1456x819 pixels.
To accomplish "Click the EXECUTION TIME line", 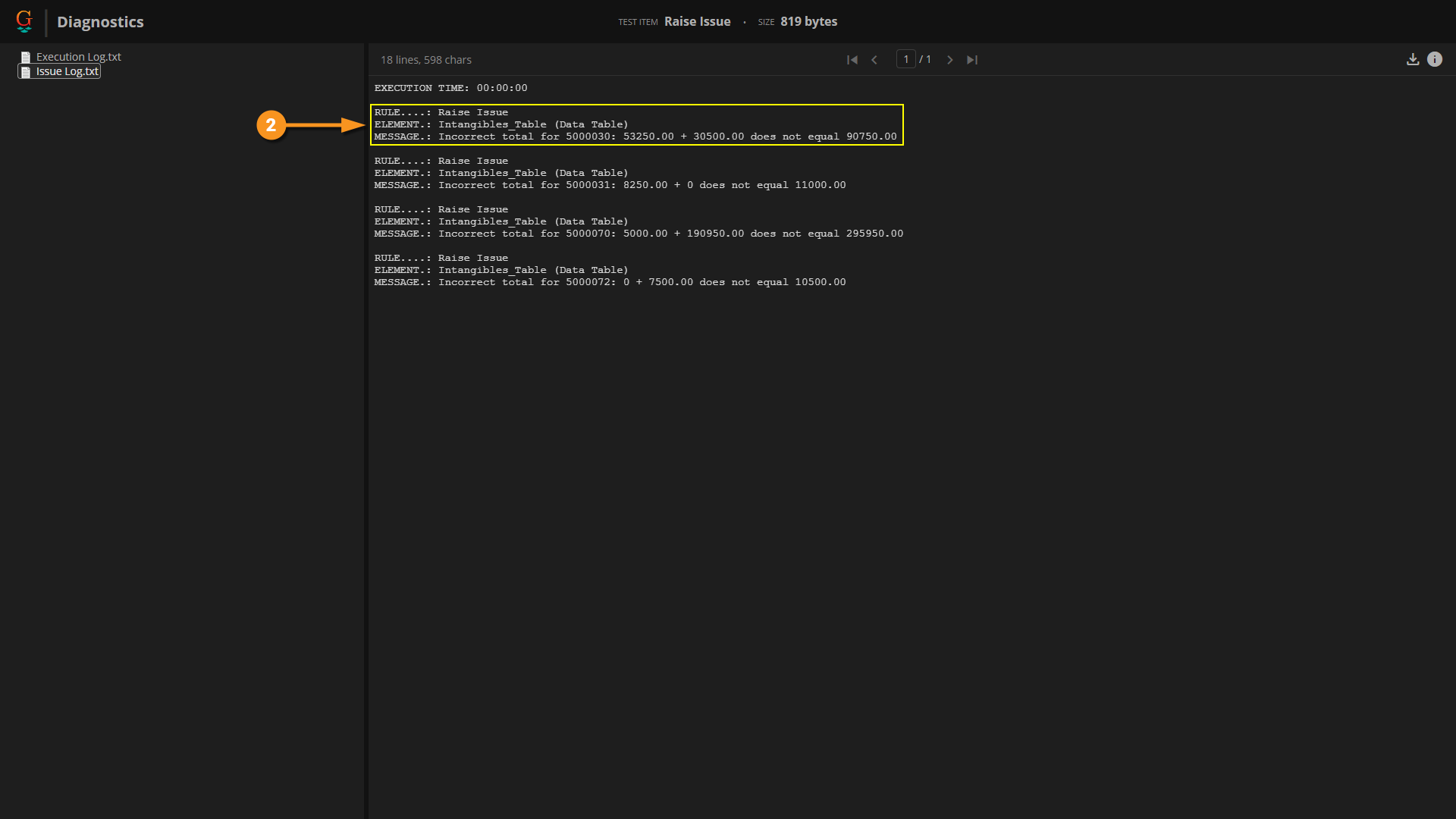I will (x=450, y=88).
